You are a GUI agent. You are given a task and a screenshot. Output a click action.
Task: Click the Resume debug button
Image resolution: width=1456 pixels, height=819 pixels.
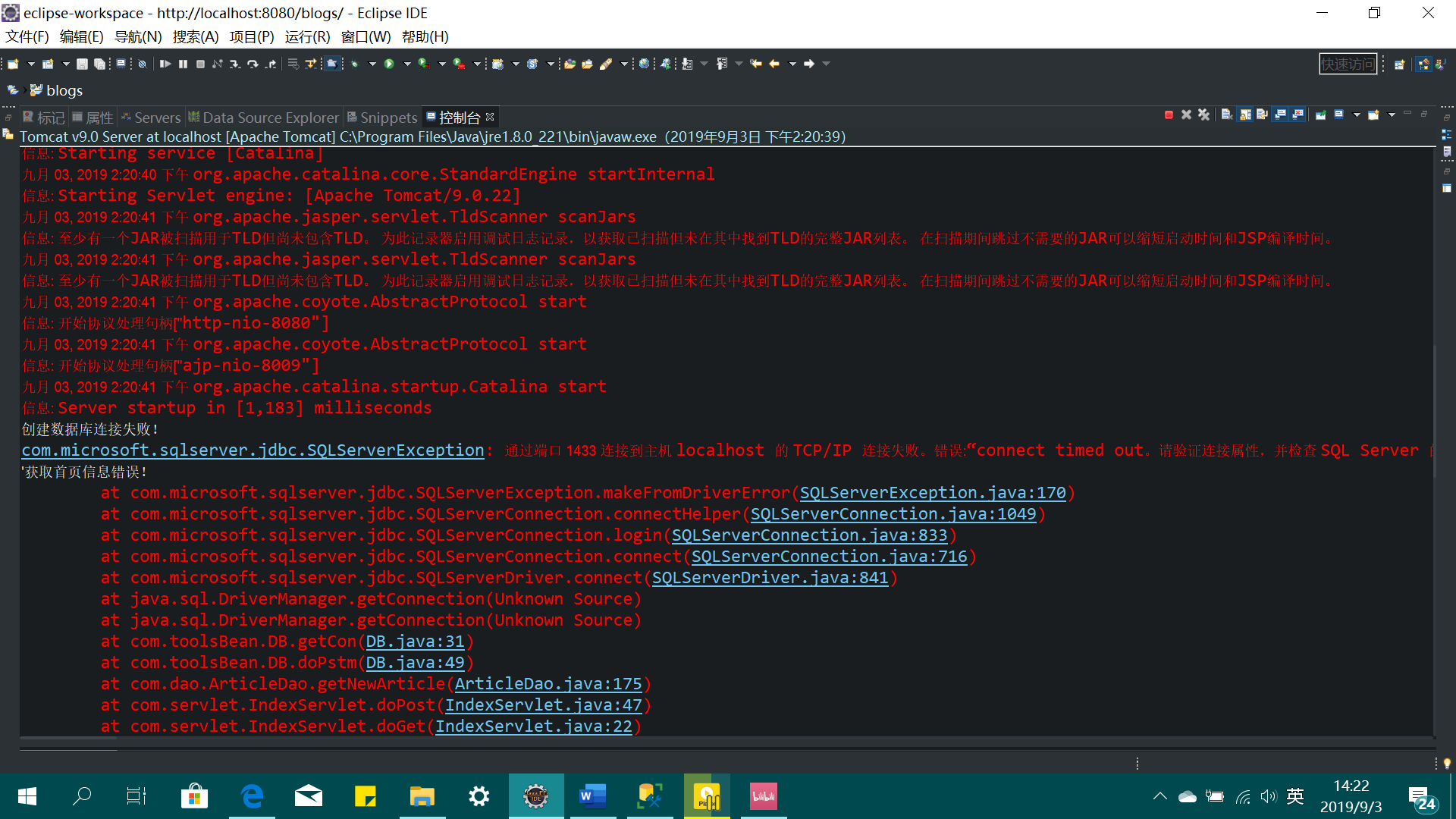point(165,64)
